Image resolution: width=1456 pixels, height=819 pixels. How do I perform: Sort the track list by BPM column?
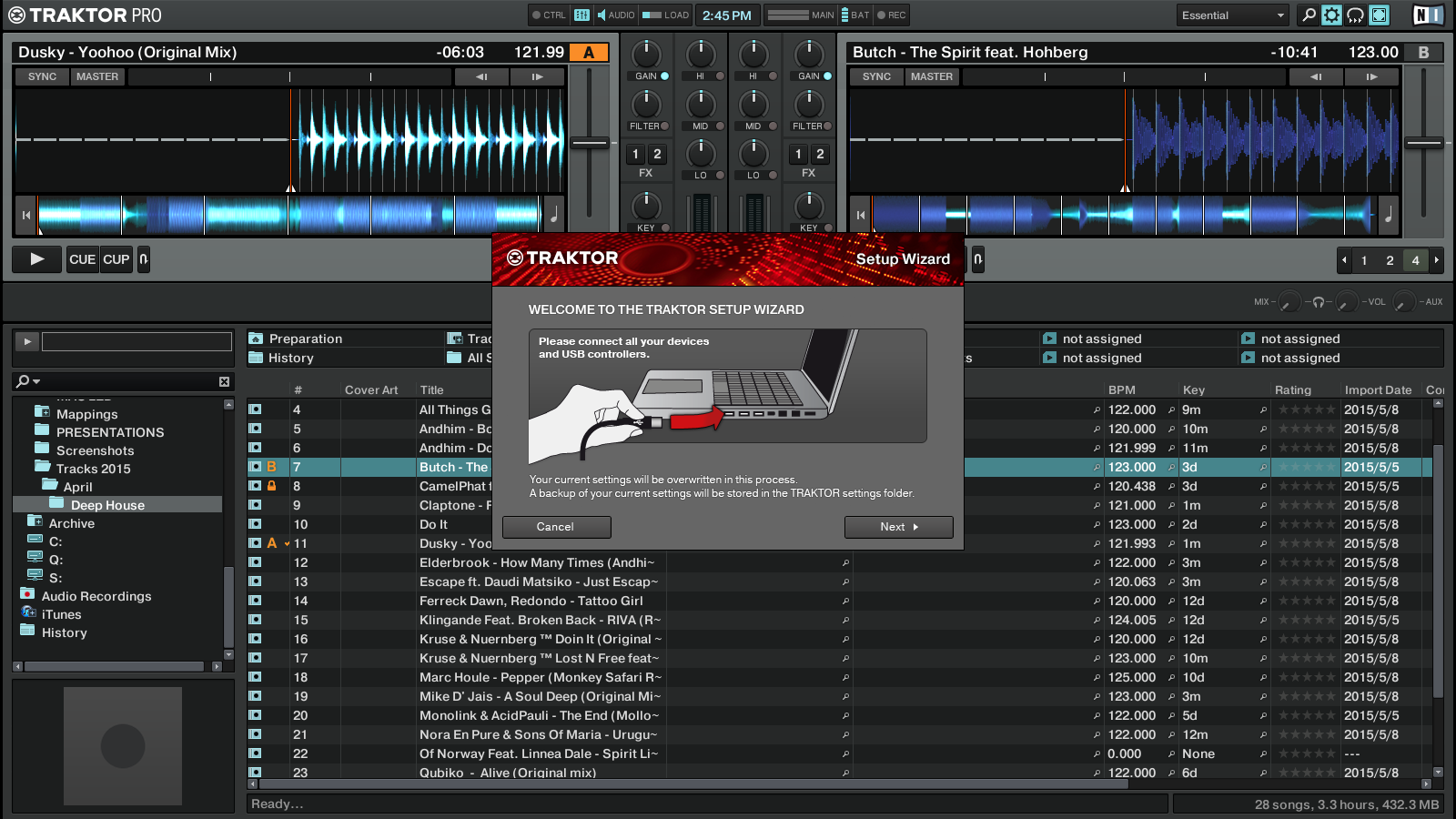(1121, 389)
